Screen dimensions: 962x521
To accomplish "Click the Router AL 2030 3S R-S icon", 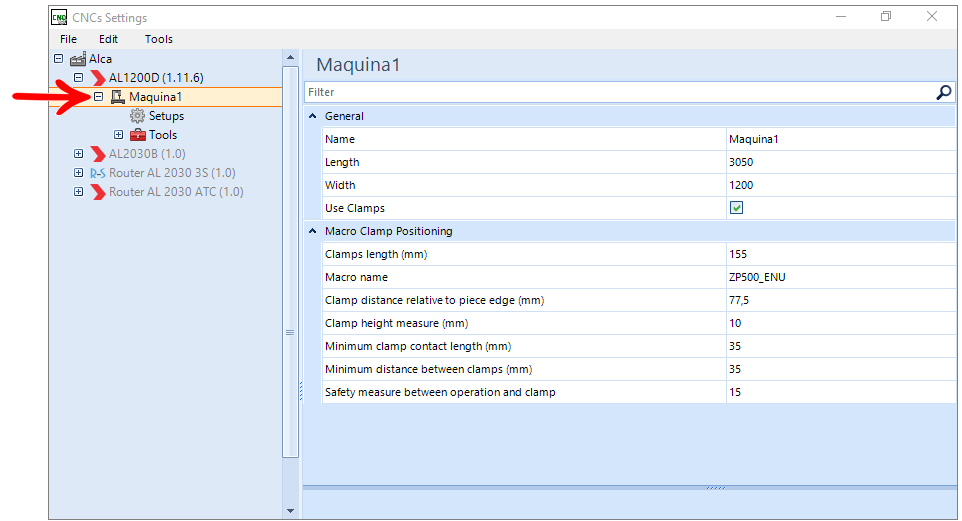I will [x=98, y=173].
